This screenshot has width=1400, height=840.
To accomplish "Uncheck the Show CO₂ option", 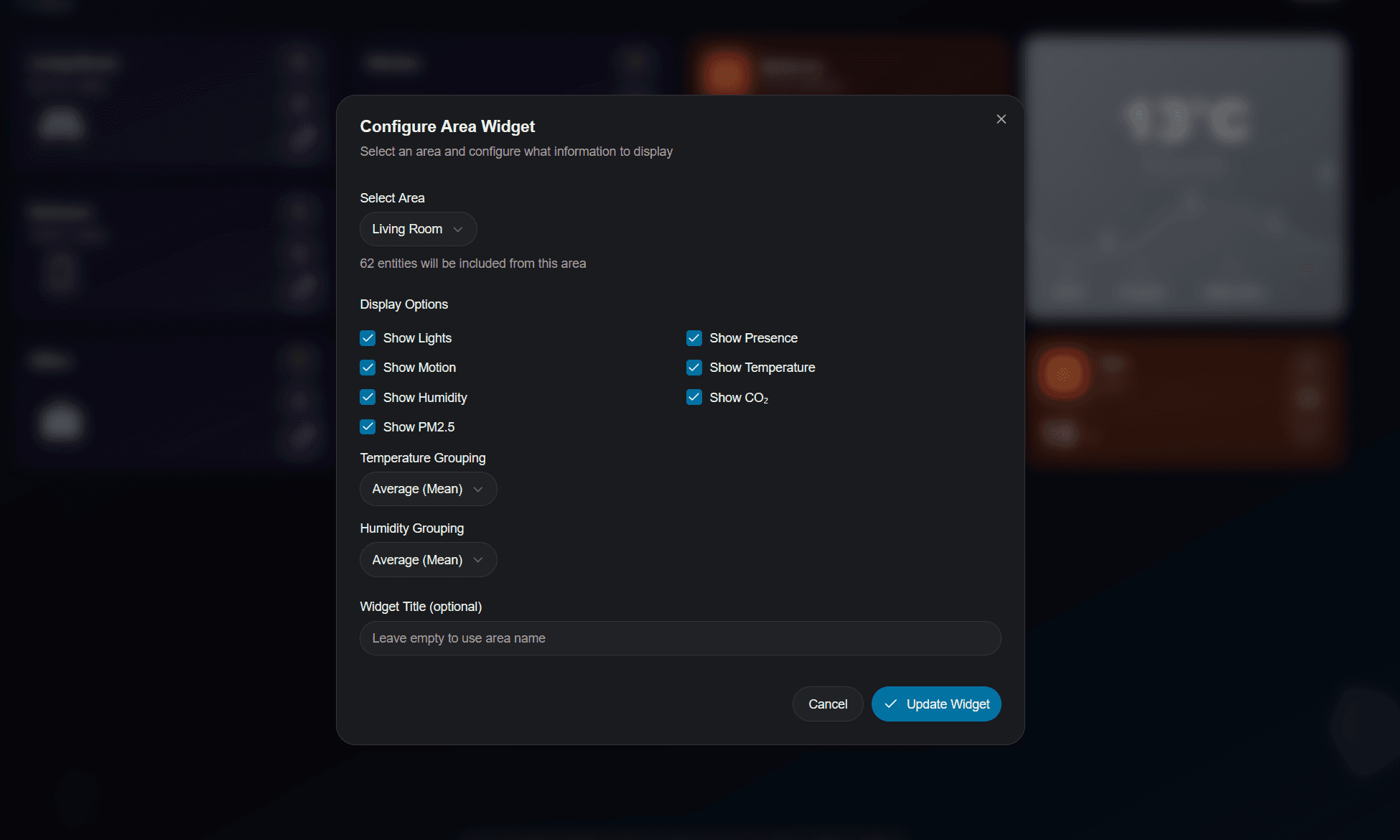I will 694,397.
